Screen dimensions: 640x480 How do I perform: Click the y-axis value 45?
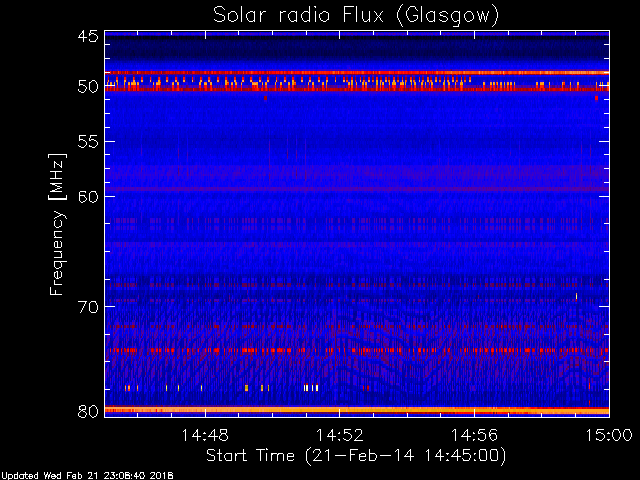pyautogui.click(x=88, y=36)
